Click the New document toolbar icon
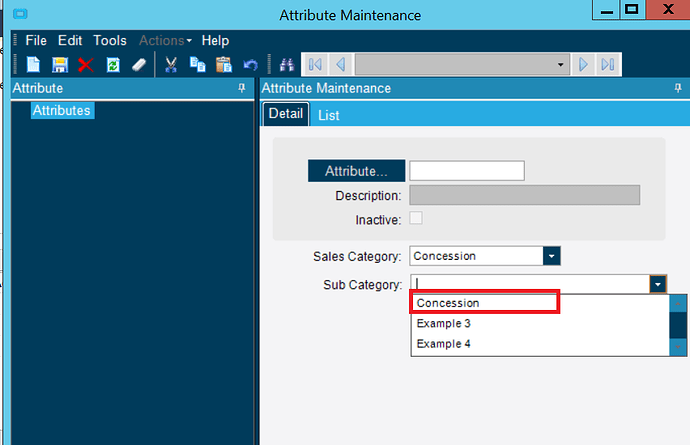 (x=33, y=65)
